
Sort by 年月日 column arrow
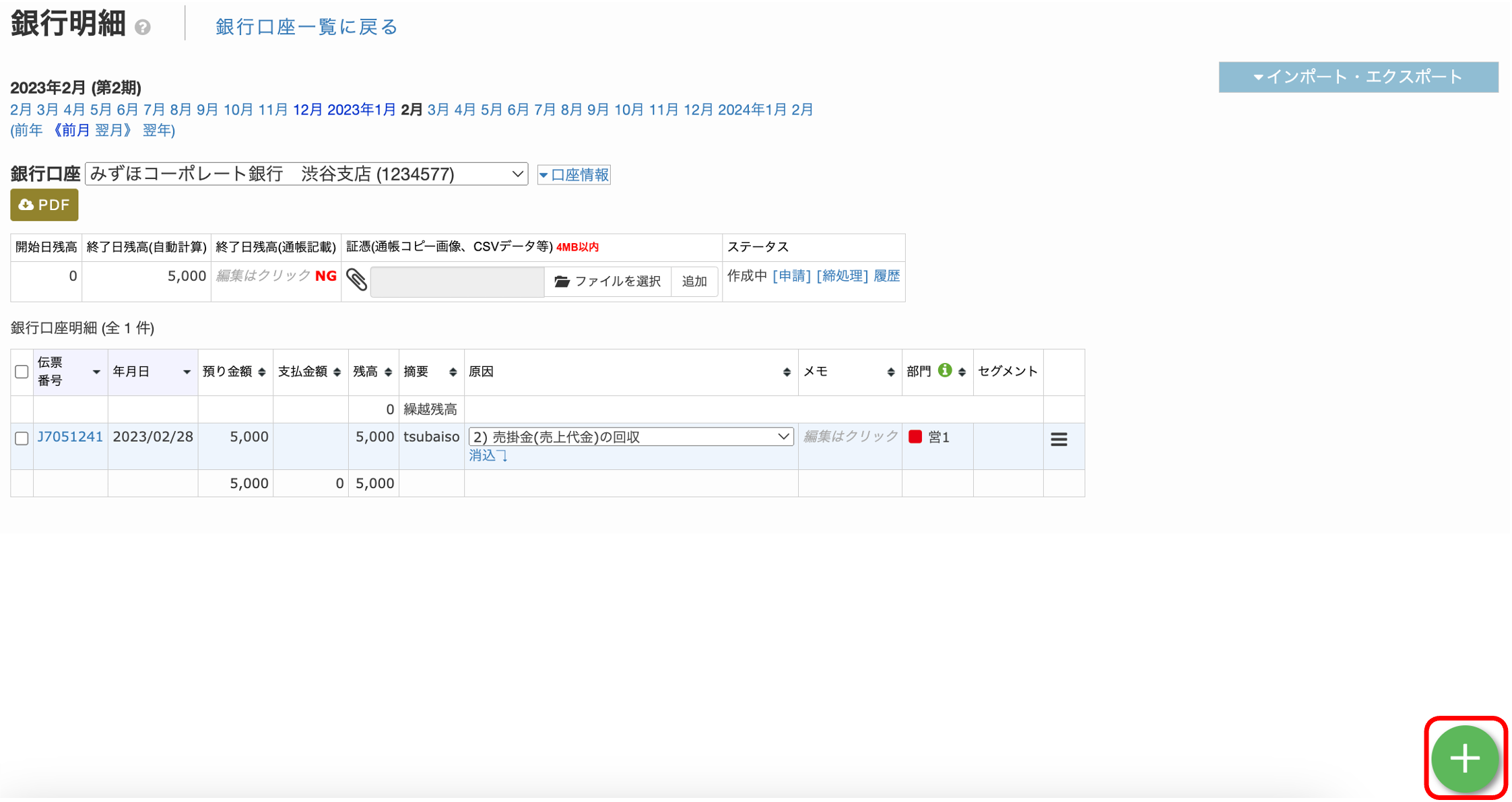187,372
